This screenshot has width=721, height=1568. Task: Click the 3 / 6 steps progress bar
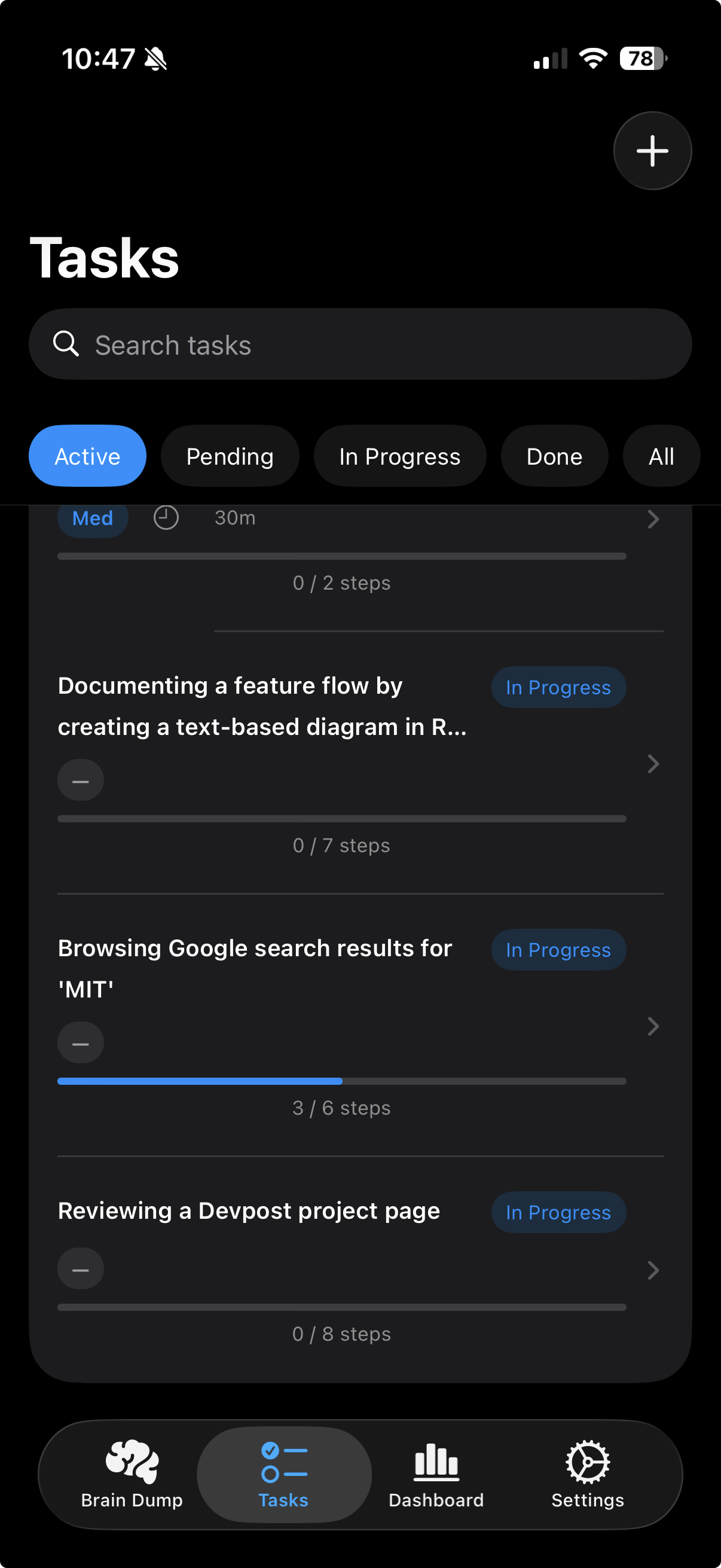(x=342, y=1081)
